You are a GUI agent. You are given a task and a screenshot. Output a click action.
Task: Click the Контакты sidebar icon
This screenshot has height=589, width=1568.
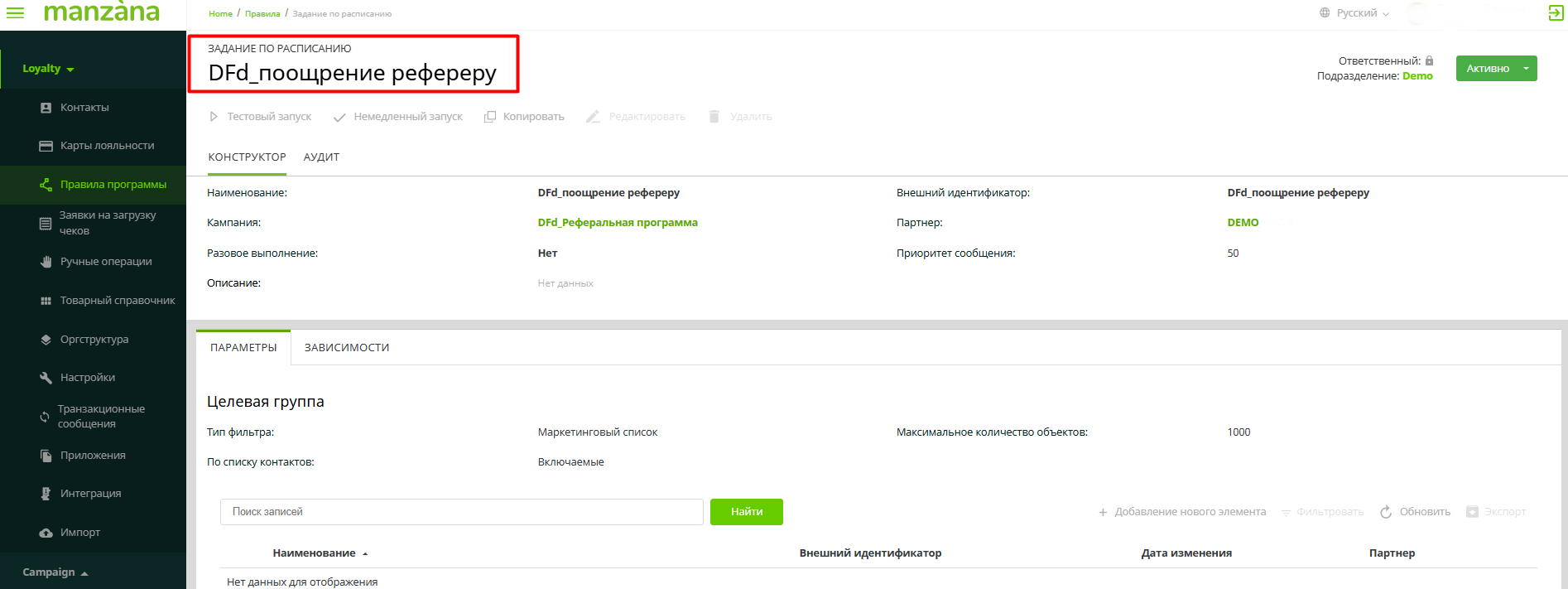[46, 108]
